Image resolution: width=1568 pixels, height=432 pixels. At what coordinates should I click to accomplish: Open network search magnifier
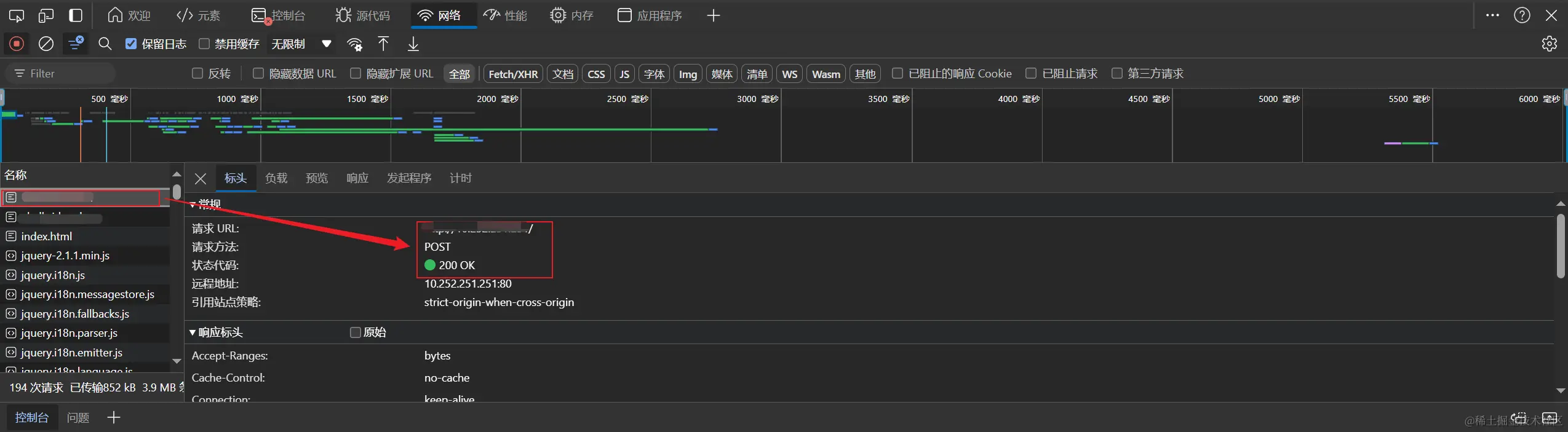point(105,44)
